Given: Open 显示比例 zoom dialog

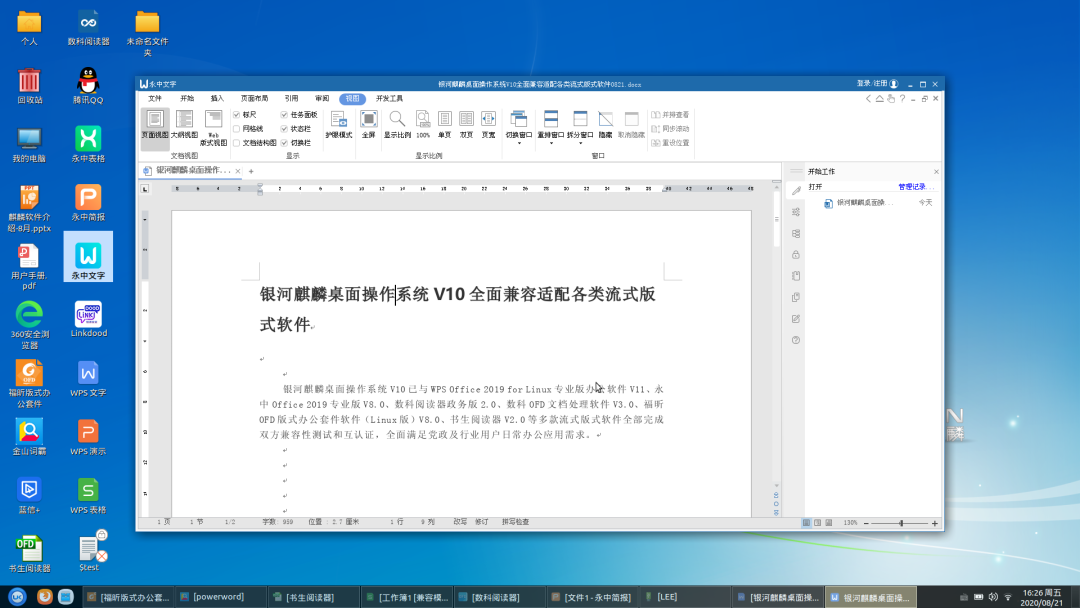Looking at the screenshot, I should coord(397,124).
